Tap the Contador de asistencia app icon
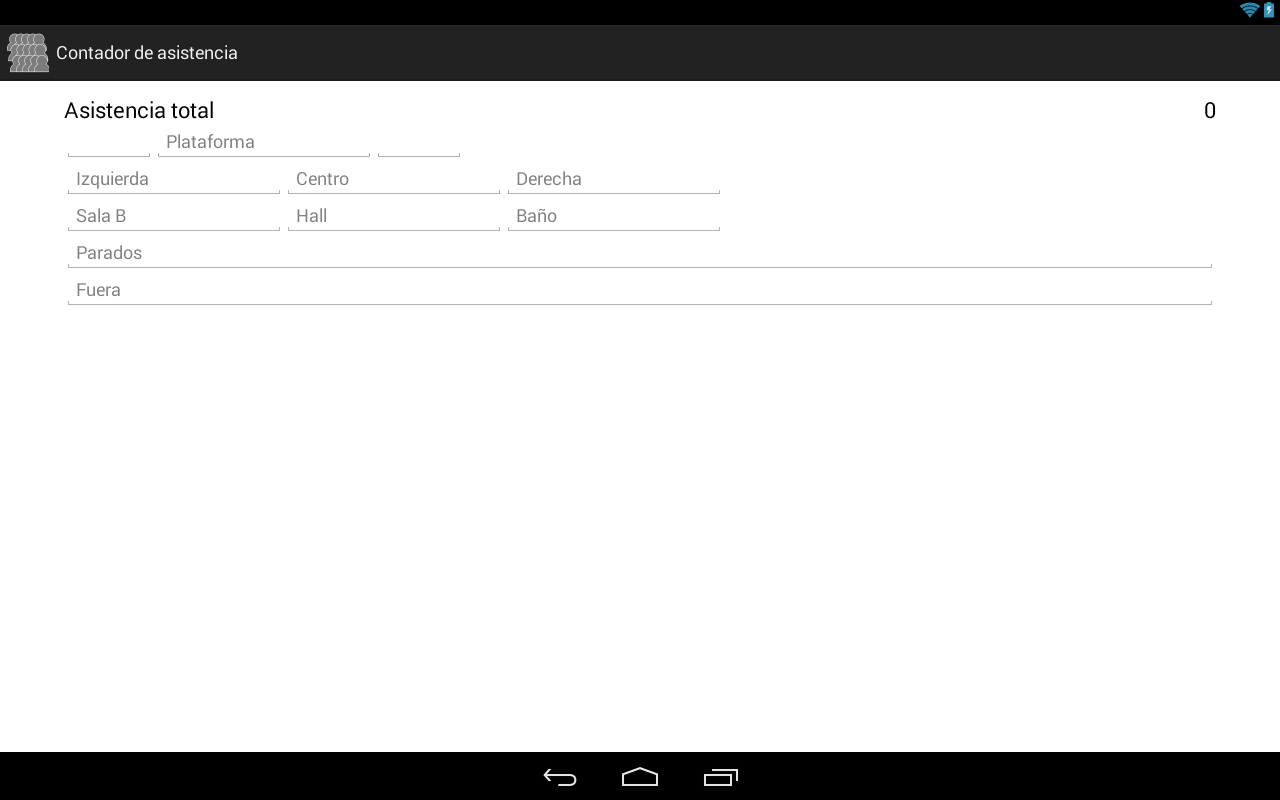 click(x=28, y=53)
